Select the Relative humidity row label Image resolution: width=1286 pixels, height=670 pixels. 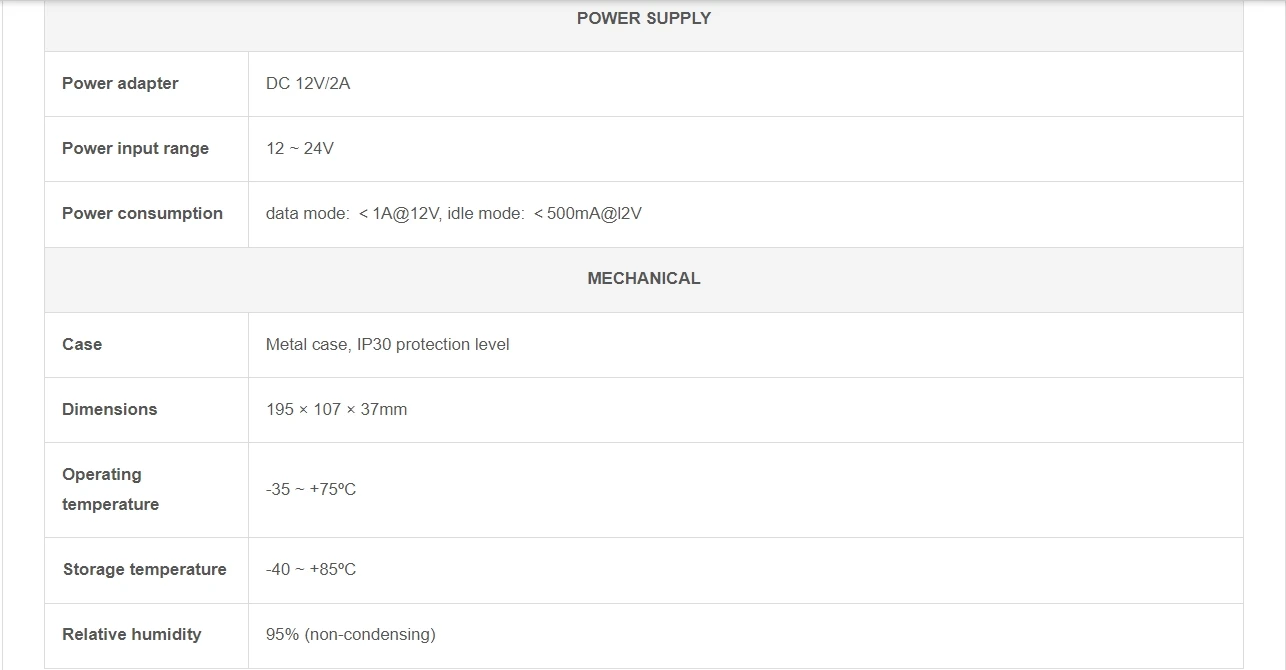pyautogui.click(x=131, y=634)
